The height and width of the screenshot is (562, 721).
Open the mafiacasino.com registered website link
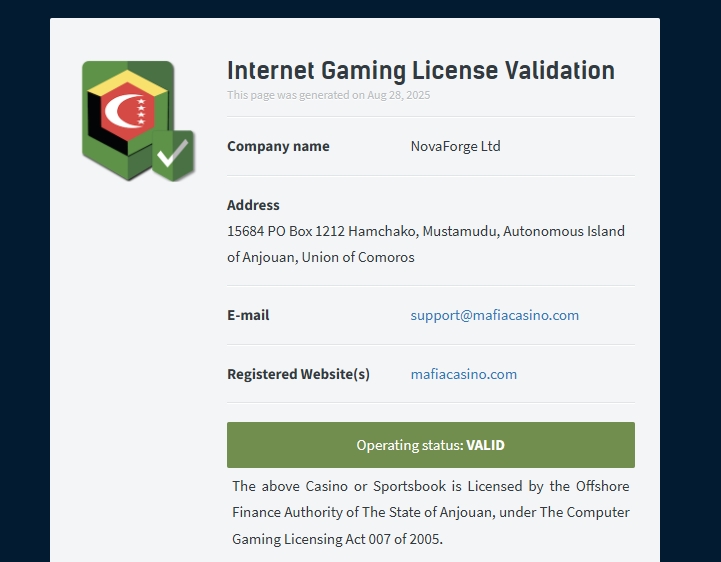pyautogui.click(x=464, y=374)
